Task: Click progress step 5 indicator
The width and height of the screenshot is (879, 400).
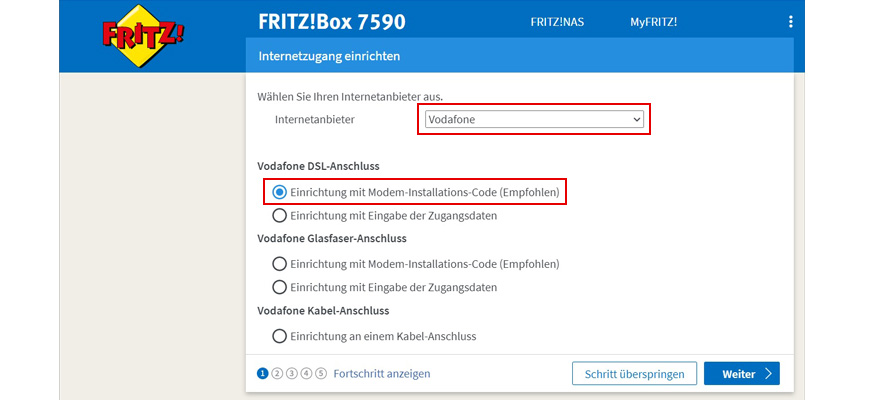Action: click(321, 374)
